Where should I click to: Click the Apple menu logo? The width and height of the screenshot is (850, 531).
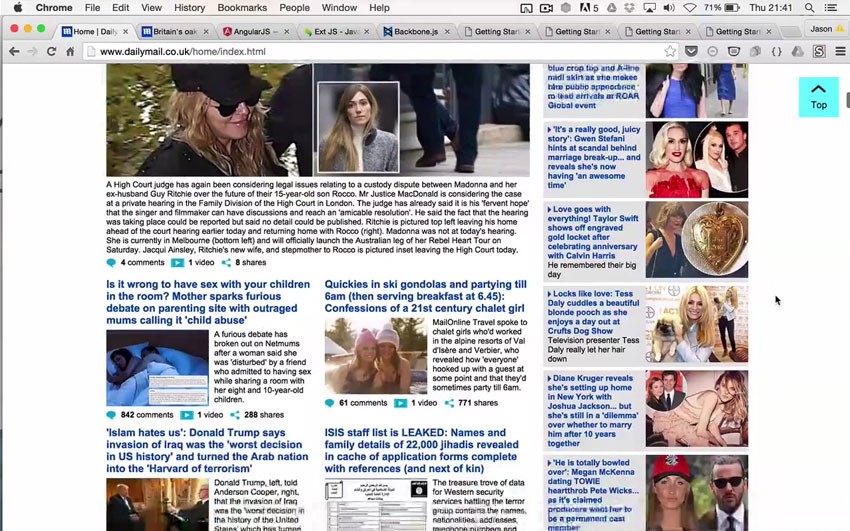(17, 8)
